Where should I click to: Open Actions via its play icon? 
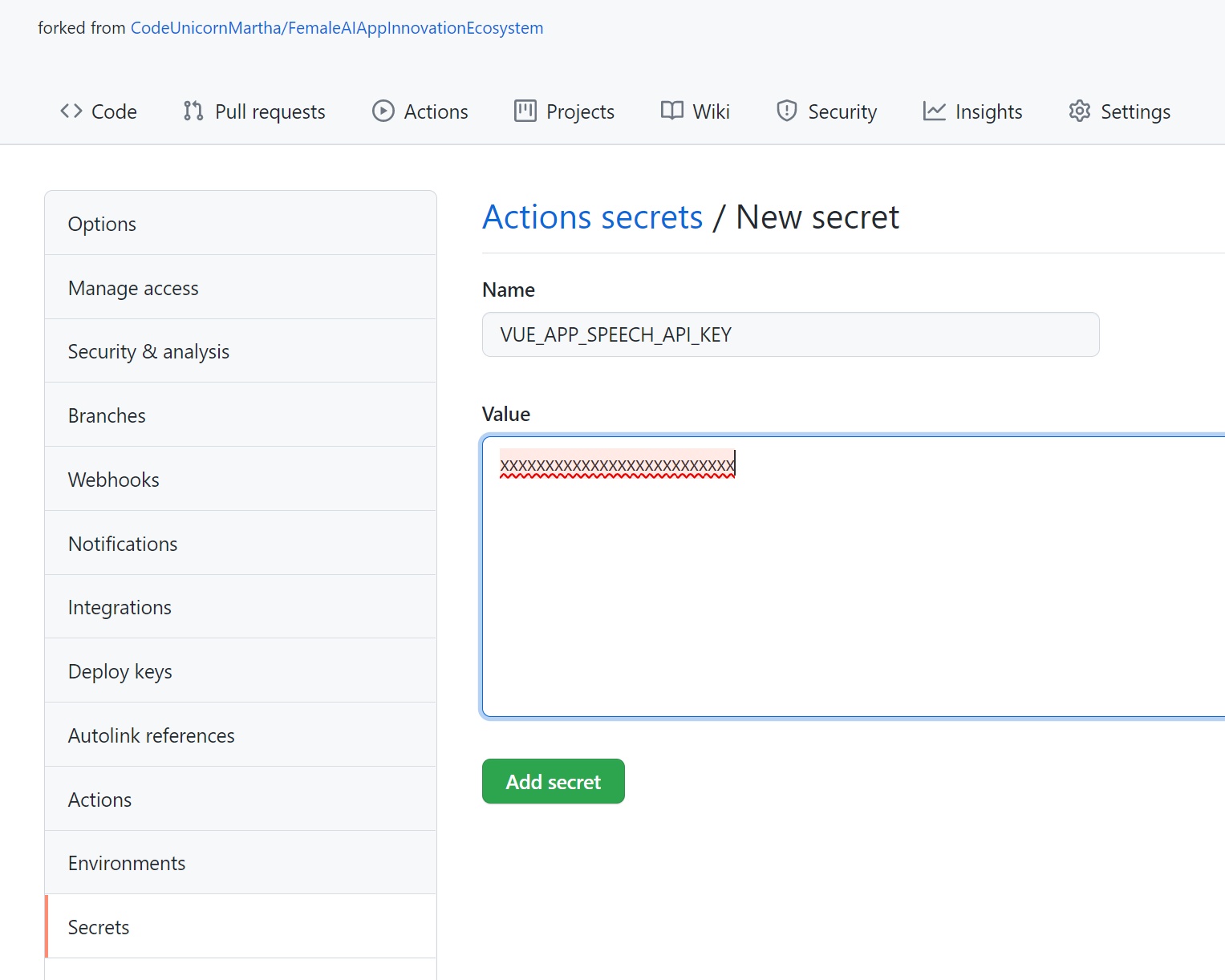coord(383,111)
